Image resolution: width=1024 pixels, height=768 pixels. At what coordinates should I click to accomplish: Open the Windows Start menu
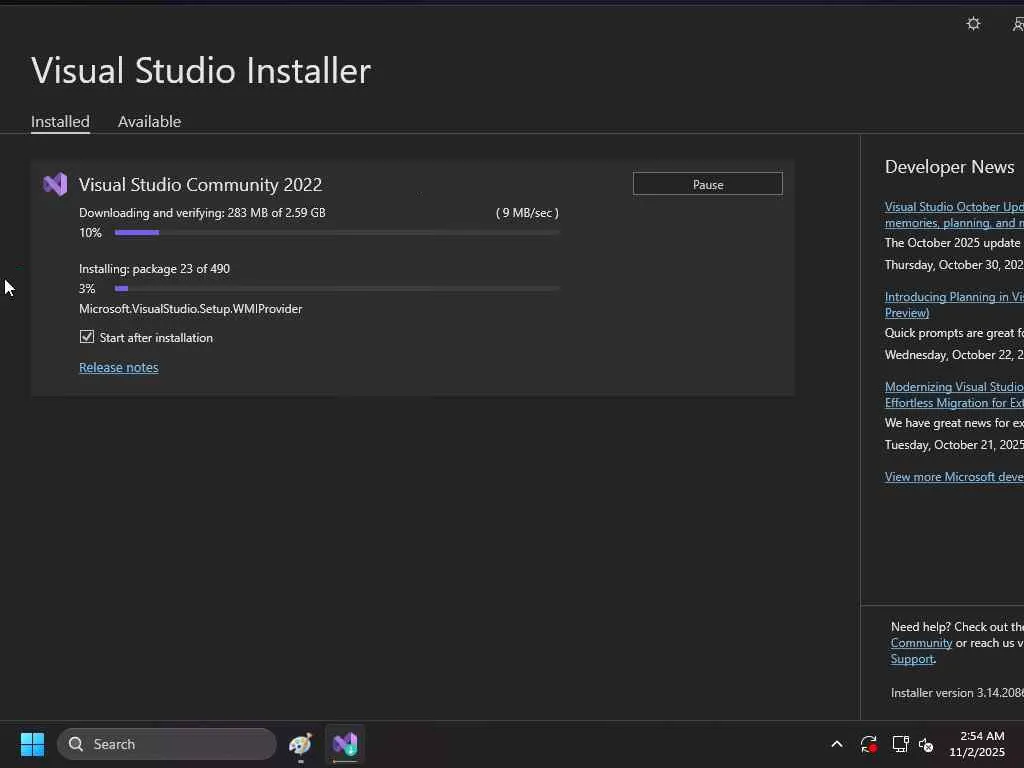32,744
